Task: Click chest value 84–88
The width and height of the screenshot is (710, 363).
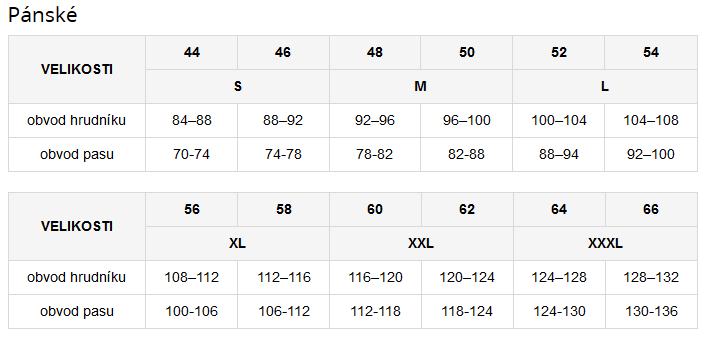Action: 192,120
